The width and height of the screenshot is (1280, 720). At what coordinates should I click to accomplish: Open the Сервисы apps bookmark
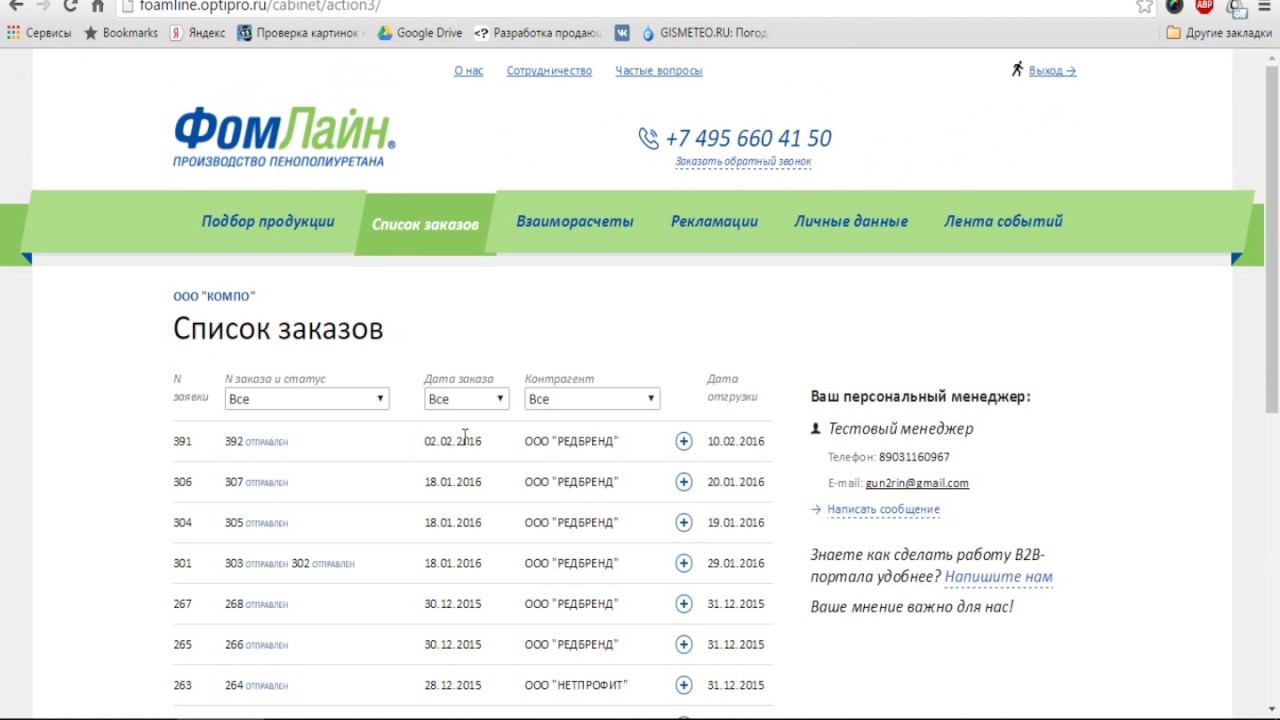point(39,33)
